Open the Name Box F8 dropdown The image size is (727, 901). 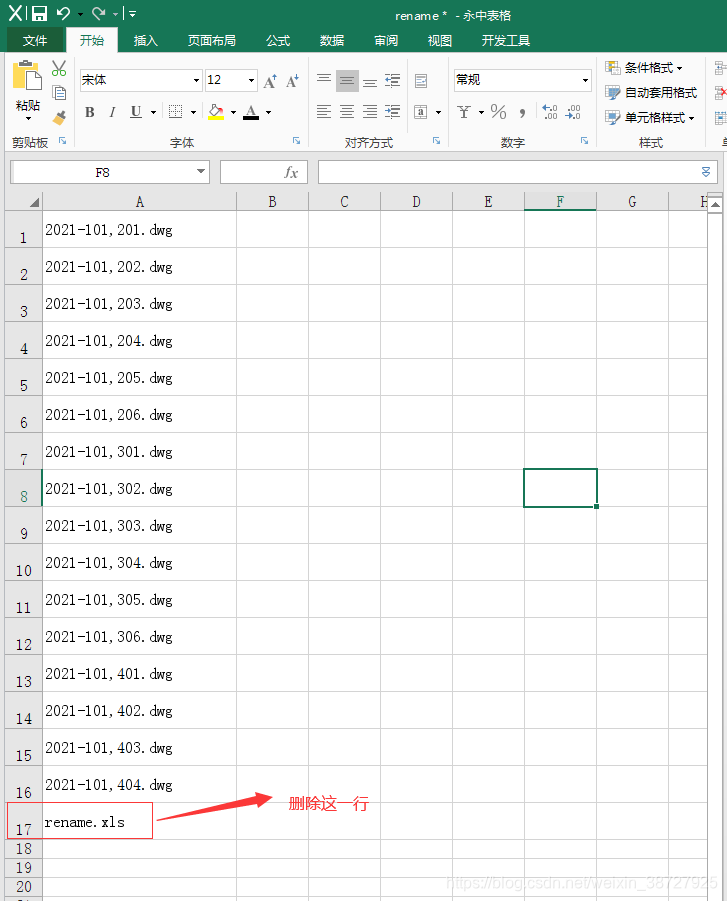(x=201, y=171)
